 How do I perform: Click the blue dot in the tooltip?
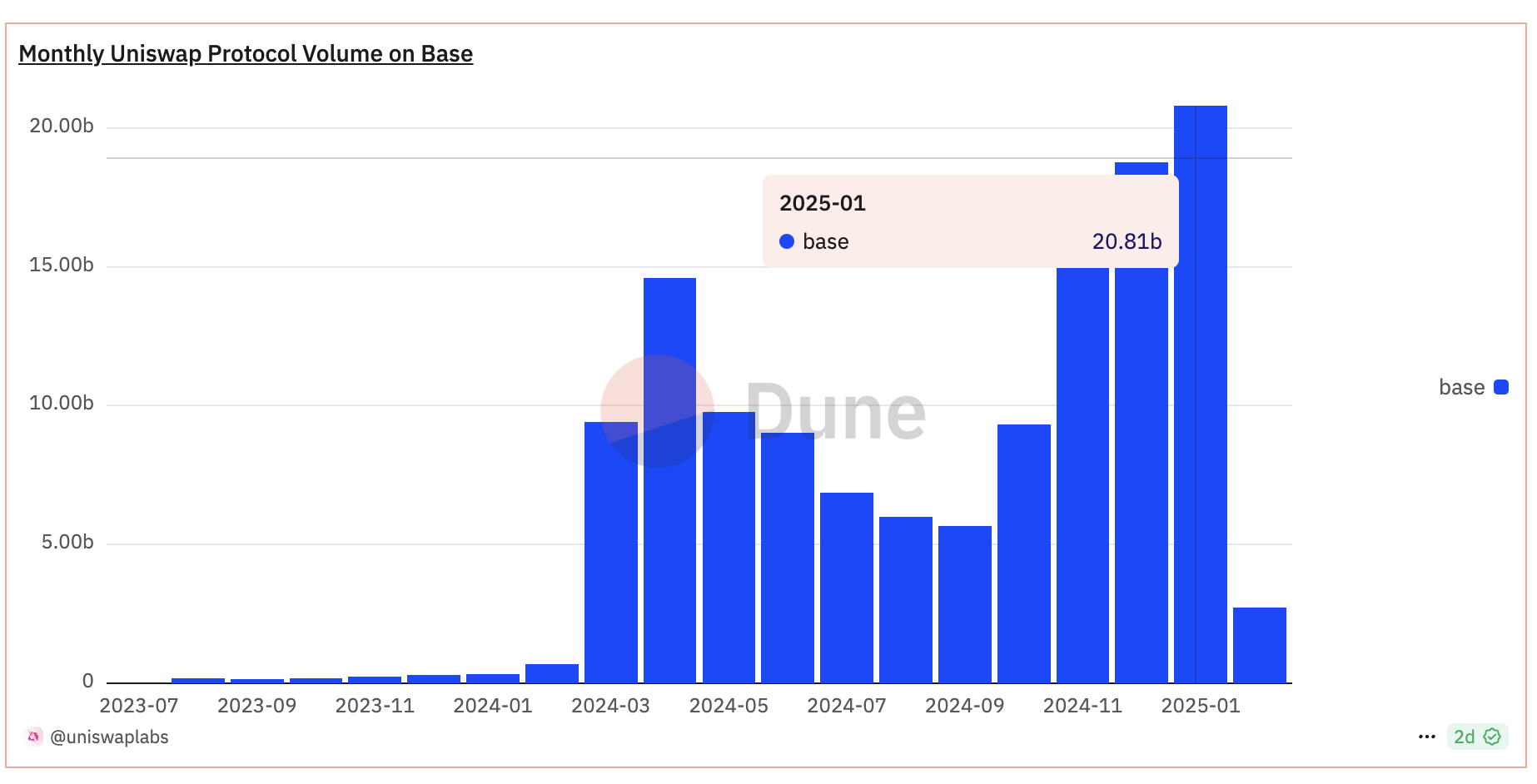pos(786,241)
